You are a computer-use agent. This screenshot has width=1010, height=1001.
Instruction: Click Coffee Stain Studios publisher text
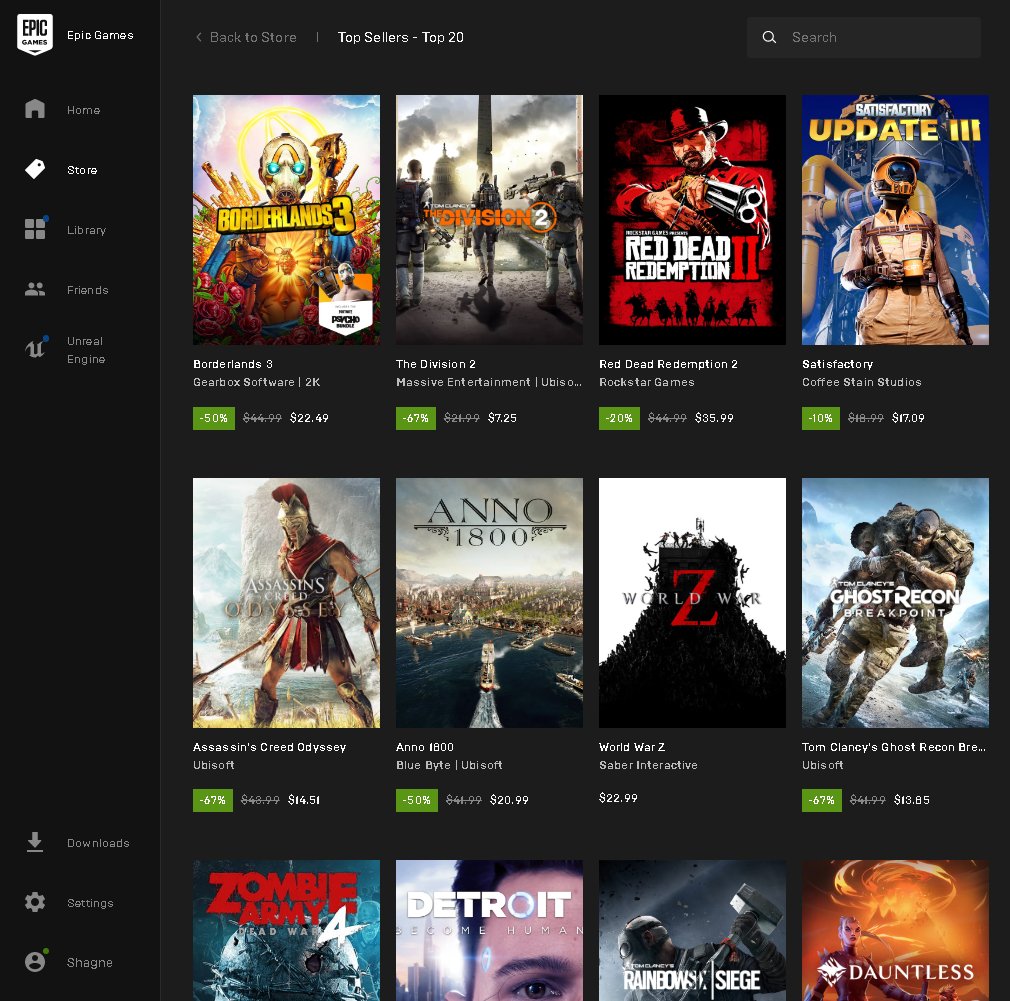point(861,382)
